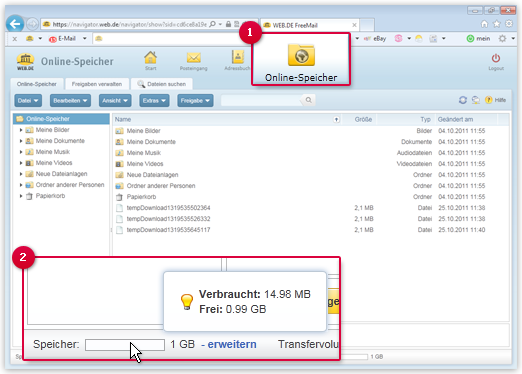
Task: Close the WEB.DE FreeMail browser tab
Action: (x=354, y=25)
